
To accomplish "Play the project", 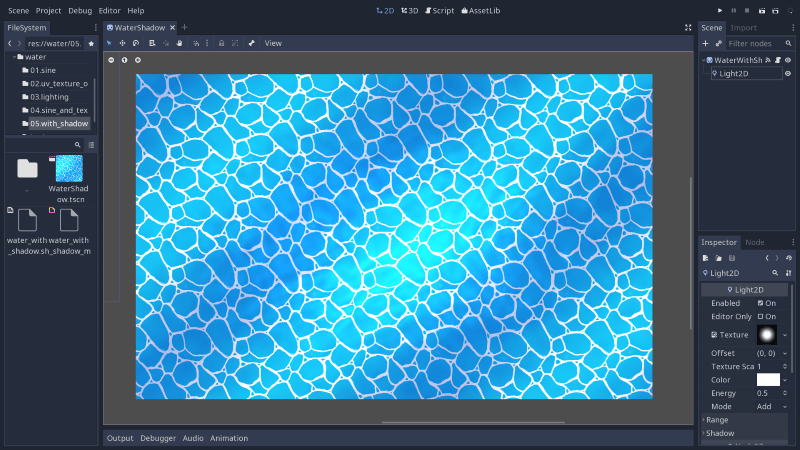I will tap(720, 11).
